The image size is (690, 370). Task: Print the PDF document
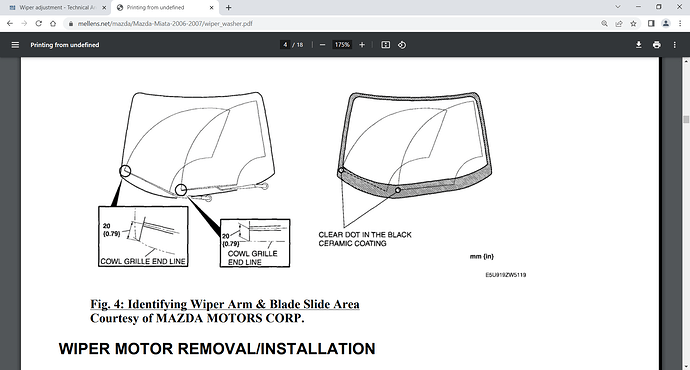[657, 45]
